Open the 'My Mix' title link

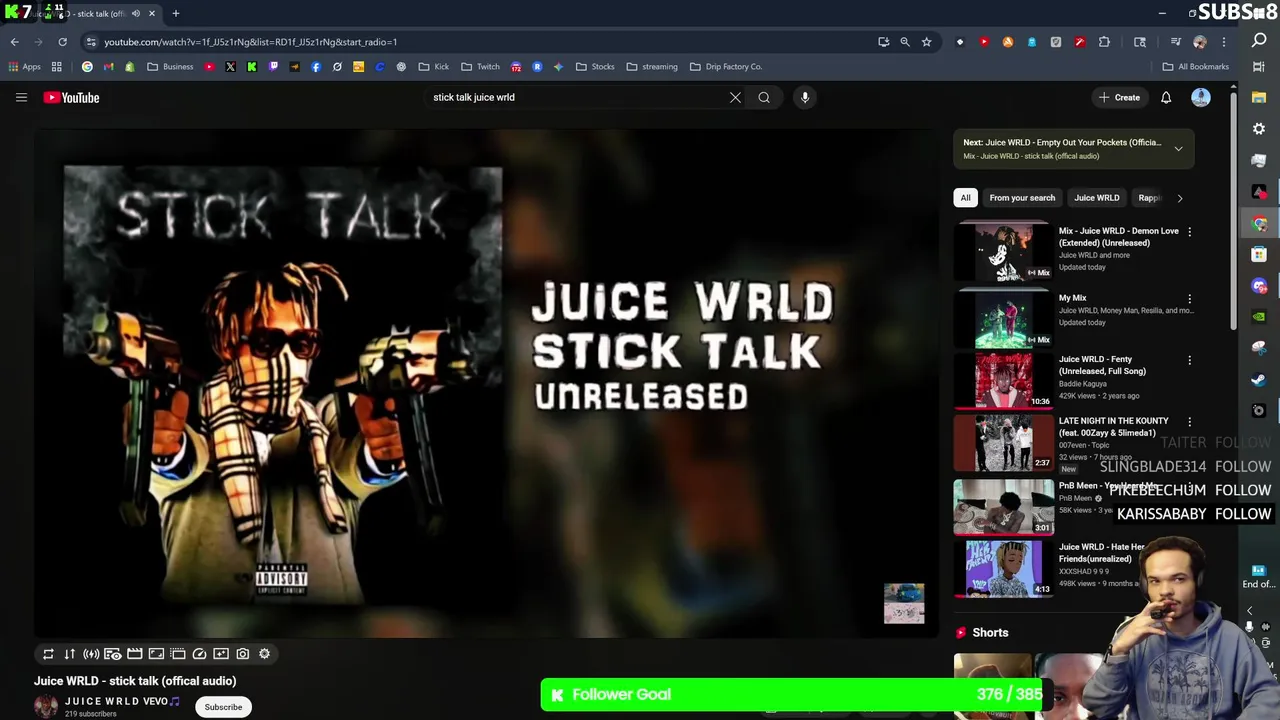point(1073,298)
